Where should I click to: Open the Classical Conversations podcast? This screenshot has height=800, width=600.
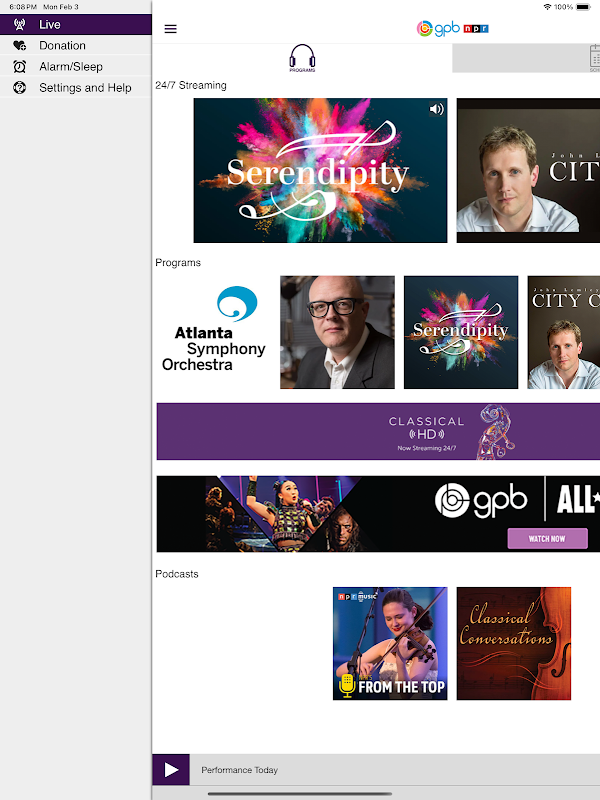pyautogui.click(x=514, y=643)
